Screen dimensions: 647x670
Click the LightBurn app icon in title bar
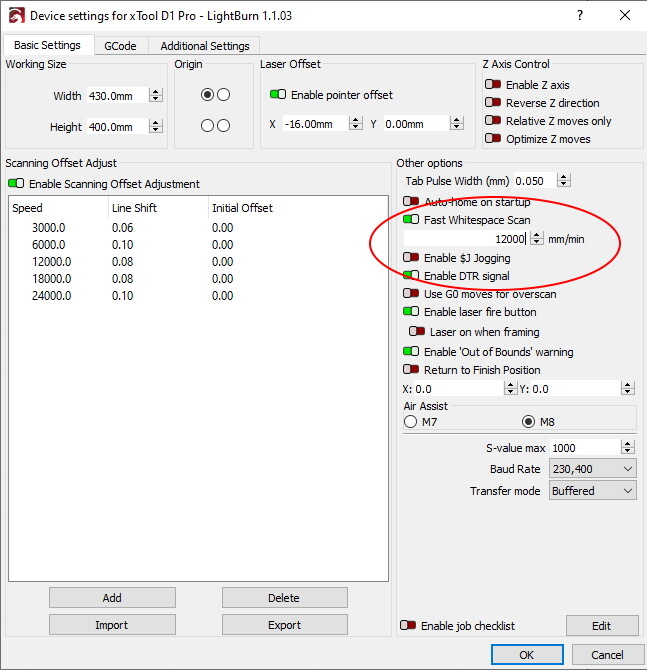click(17, 16)
